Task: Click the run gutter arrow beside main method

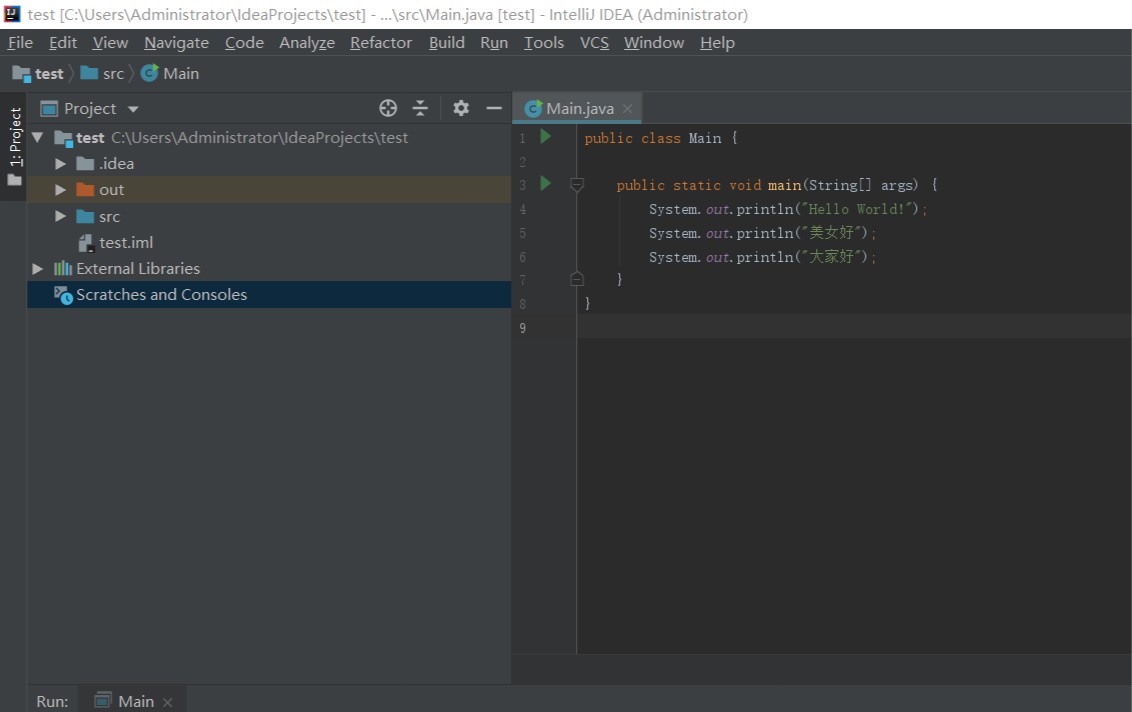Action: tap(546, 184)
